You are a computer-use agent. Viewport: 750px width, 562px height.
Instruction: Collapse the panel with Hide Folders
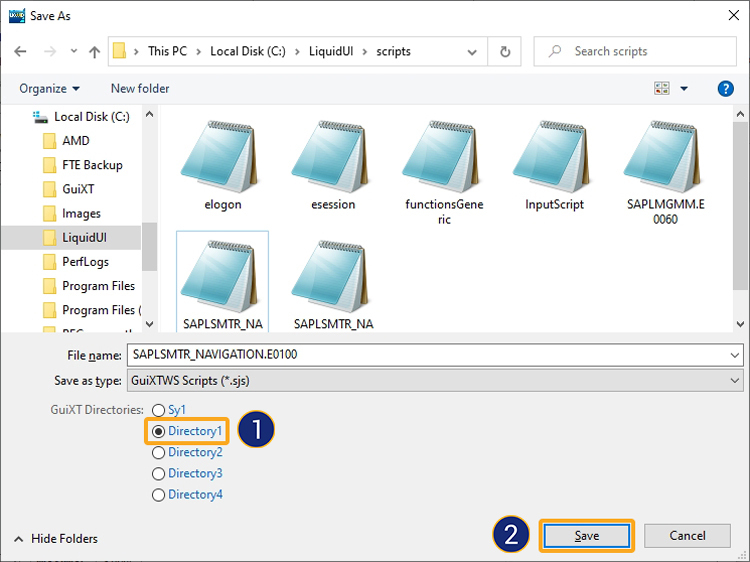56,538
